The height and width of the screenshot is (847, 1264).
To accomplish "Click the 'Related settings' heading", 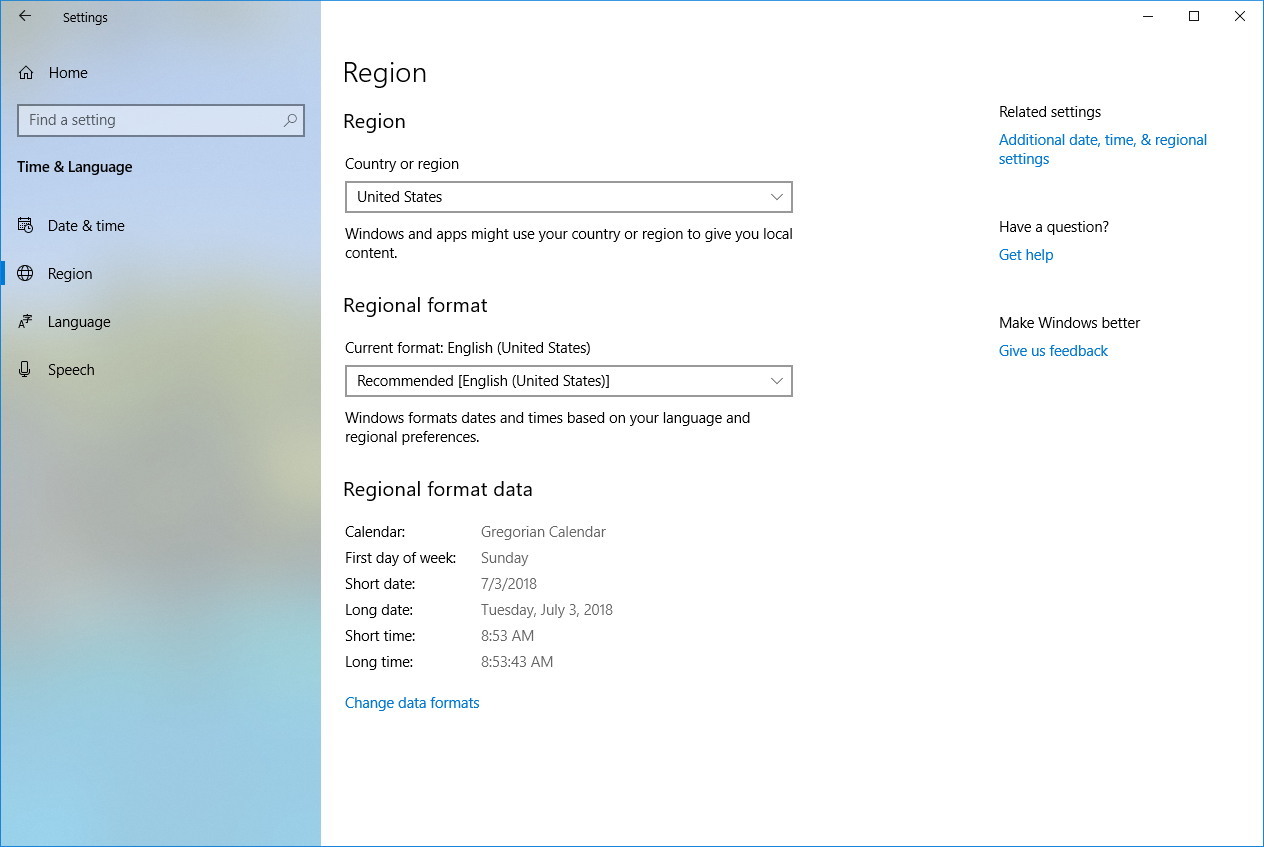I will [x=1050, y=112].
